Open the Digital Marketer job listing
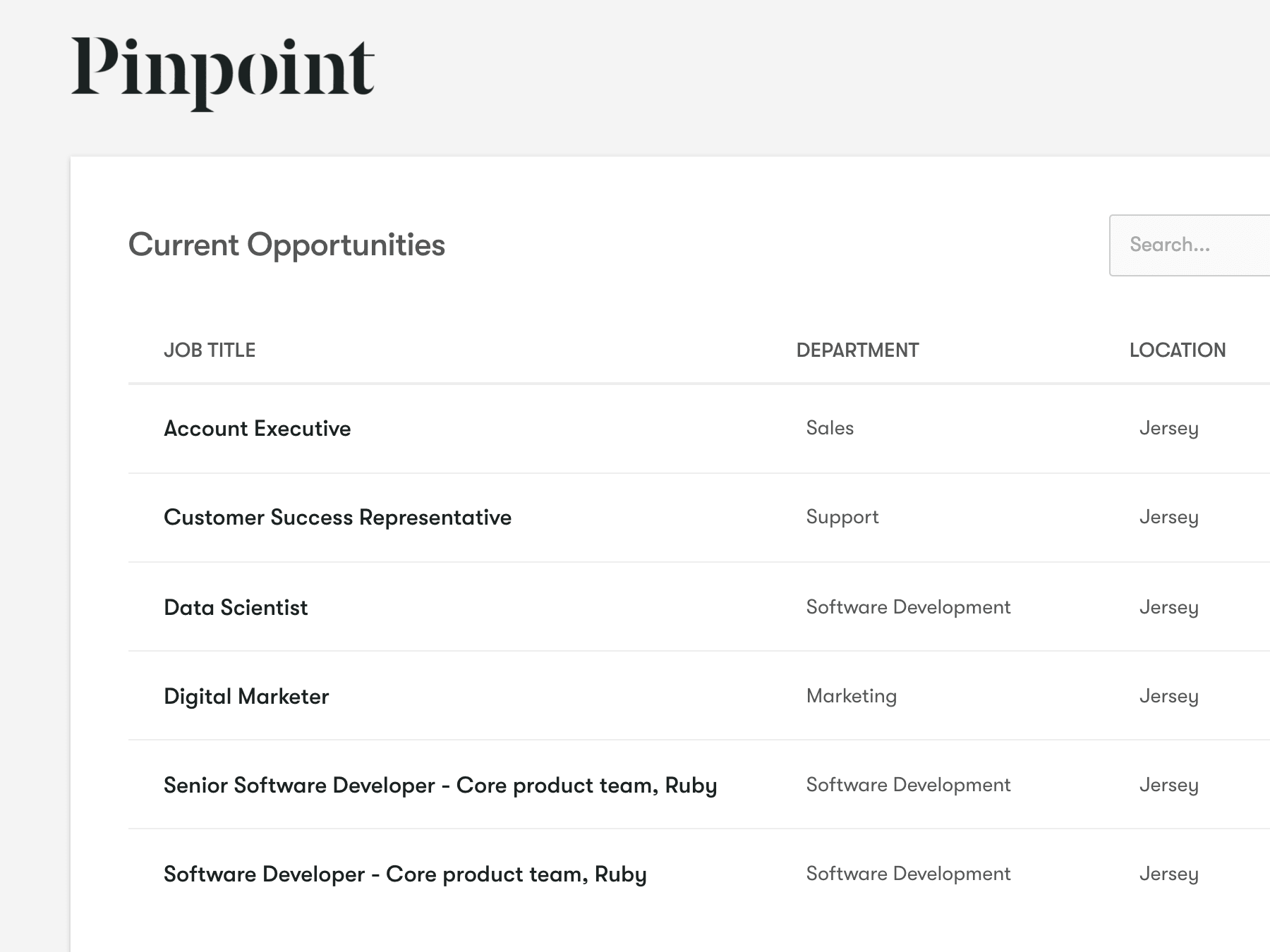The height and width of the screenshot is (952, 1270). (x=246, y=697)
